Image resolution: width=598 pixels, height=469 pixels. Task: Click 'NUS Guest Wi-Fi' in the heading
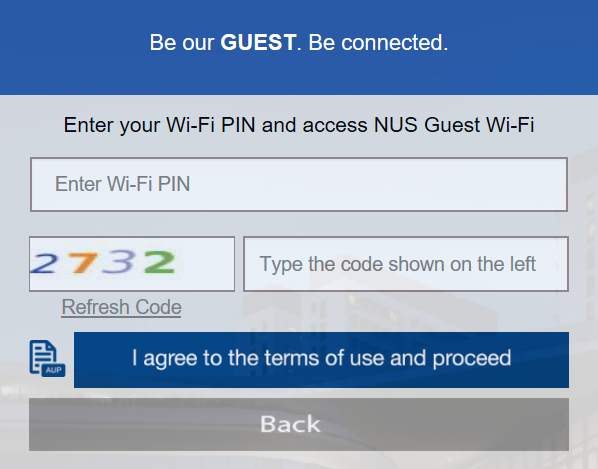point(454,125)
